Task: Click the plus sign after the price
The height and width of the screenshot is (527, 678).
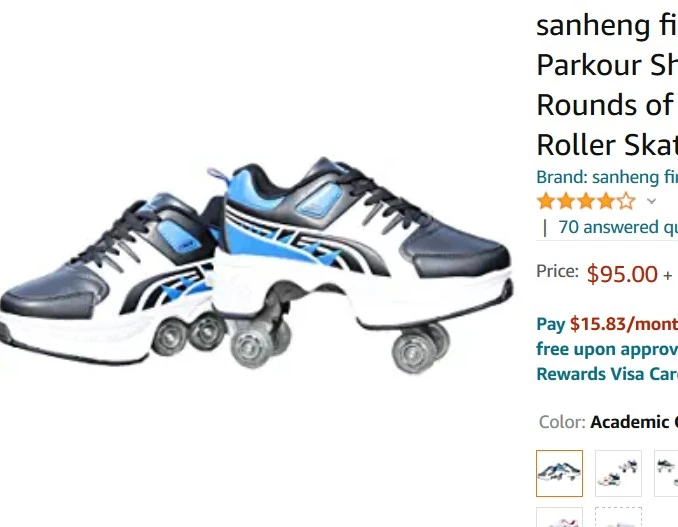Action: pos(668,275)
